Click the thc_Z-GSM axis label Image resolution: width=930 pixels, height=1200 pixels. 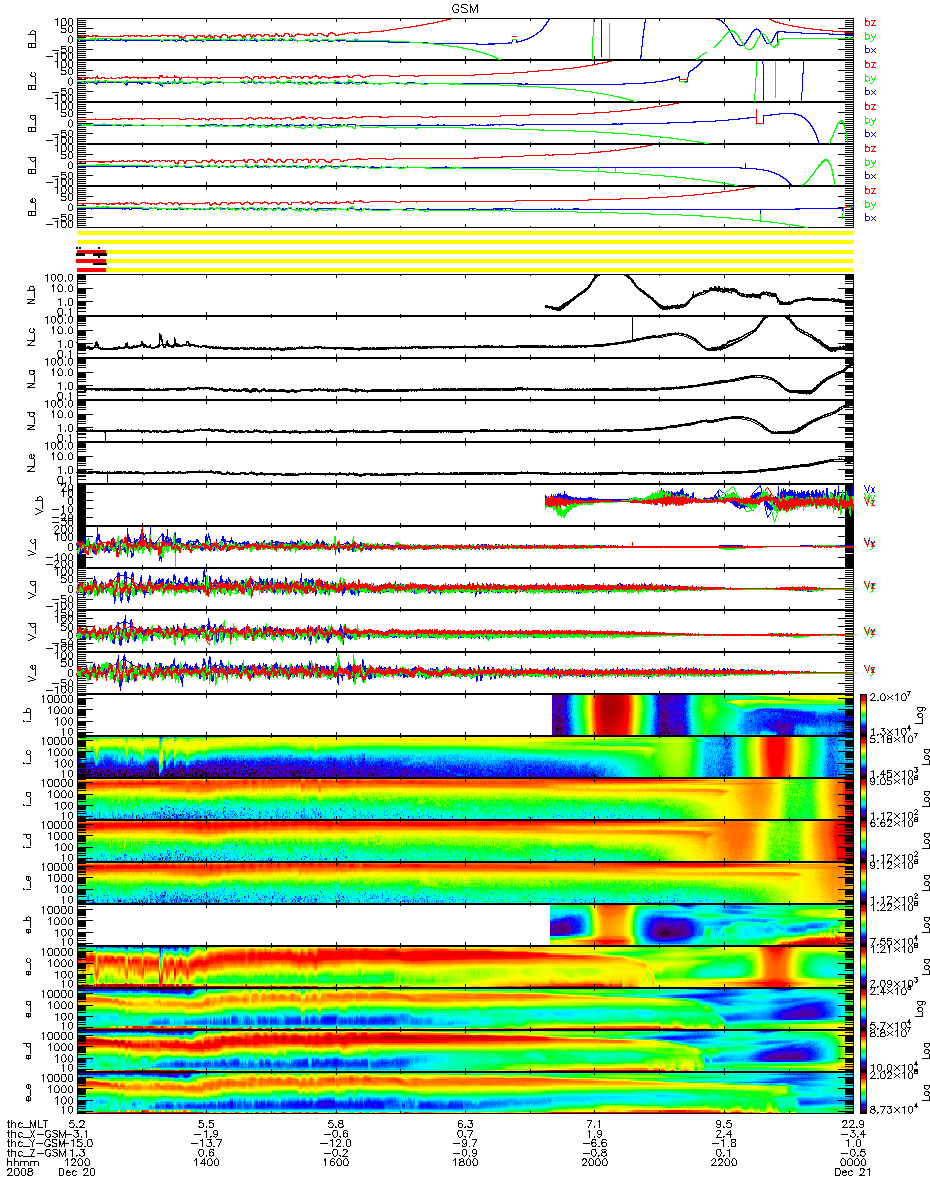tap(35, 1154)
